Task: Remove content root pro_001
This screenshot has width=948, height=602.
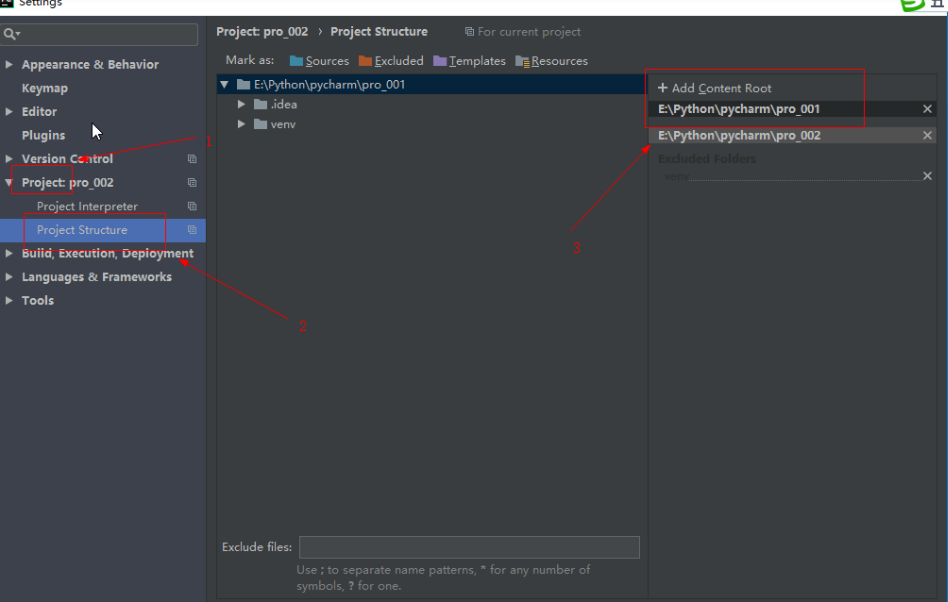Action: [x=927, y=109]
